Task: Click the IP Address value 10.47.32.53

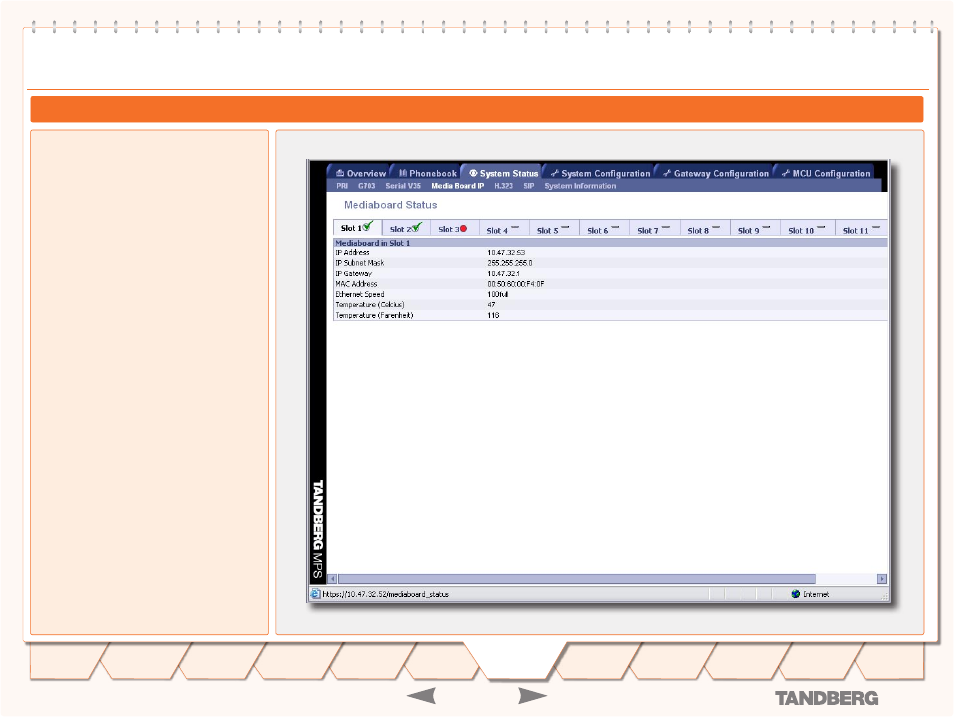Action: click(506, 253)
